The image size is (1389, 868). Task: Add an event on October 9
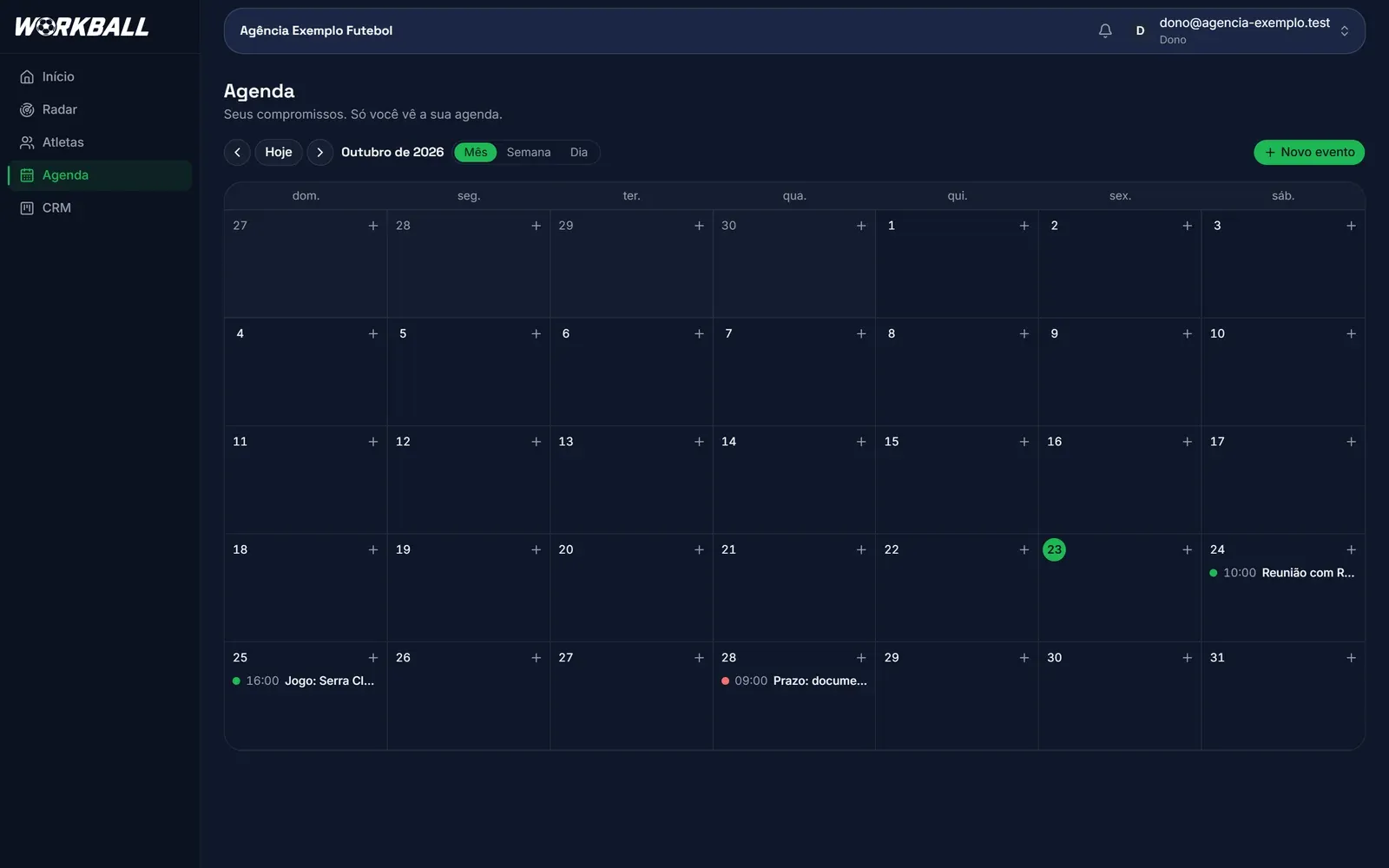[1187, 333]
